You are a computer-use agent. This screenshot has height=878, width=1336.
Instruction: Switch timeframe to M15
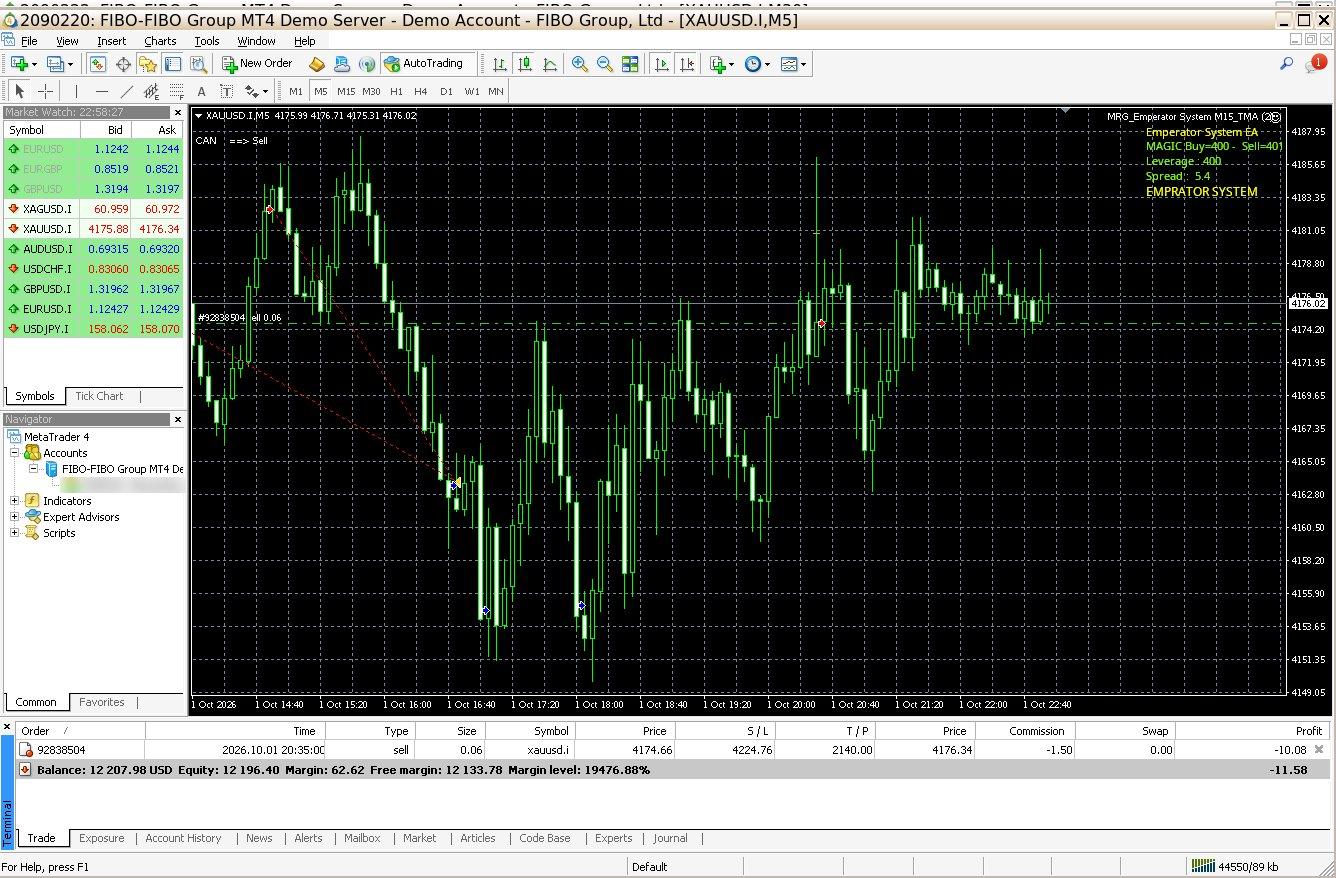click(x=346, y=91)
